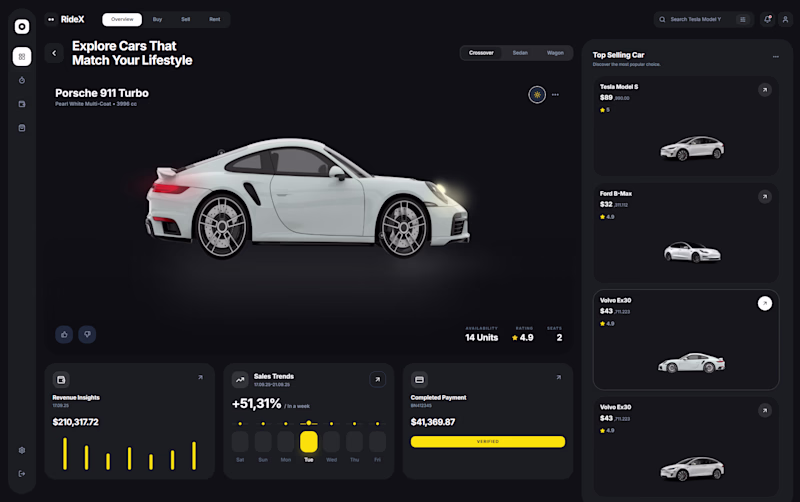Click the Tuesday marker on trend line
Viewport: 800px width, 502px height.
[x=309, y=423]
